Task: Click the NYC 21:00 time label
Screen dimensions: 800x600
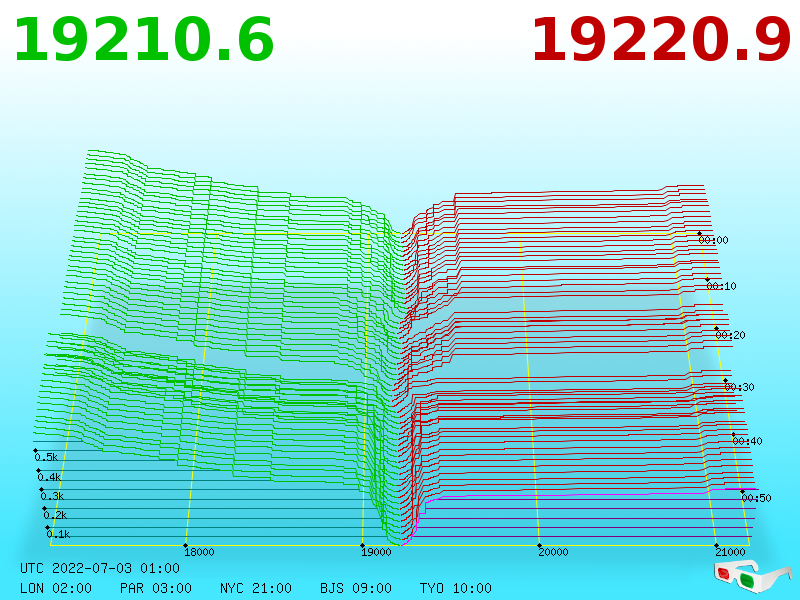Action: [256, 588]
